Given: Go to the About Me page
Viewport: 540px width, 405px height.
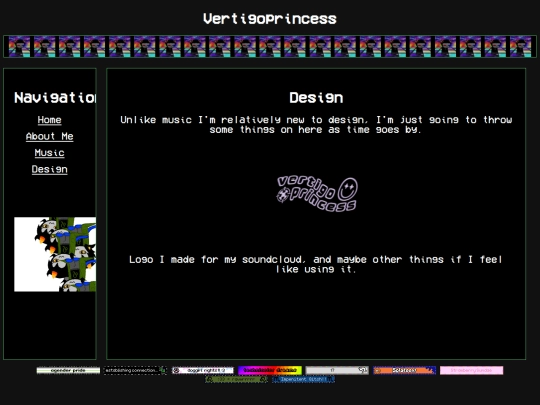Looking at the screenshot, I should coord(49,136).
